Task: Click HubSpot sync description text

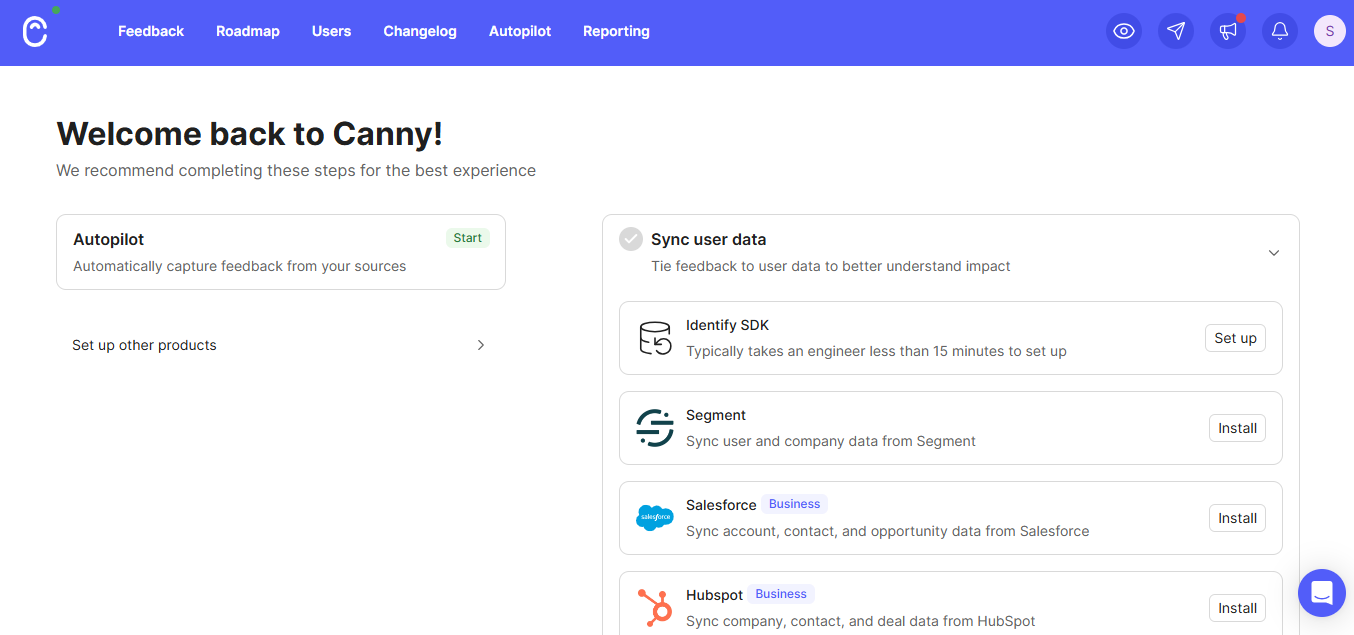Action: point(861,621)
